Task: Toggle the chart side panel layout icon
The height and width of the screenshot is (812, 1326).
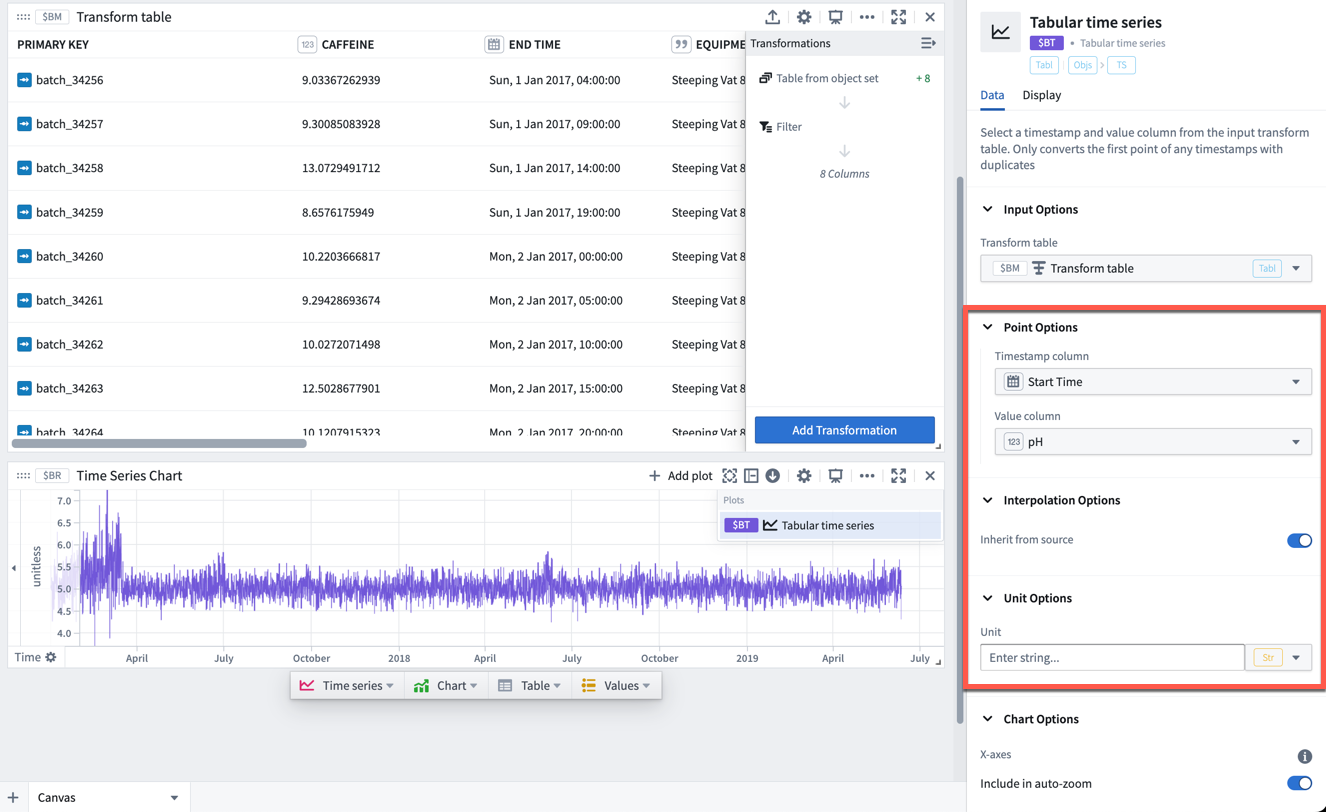Action: [x=751, y=476]
